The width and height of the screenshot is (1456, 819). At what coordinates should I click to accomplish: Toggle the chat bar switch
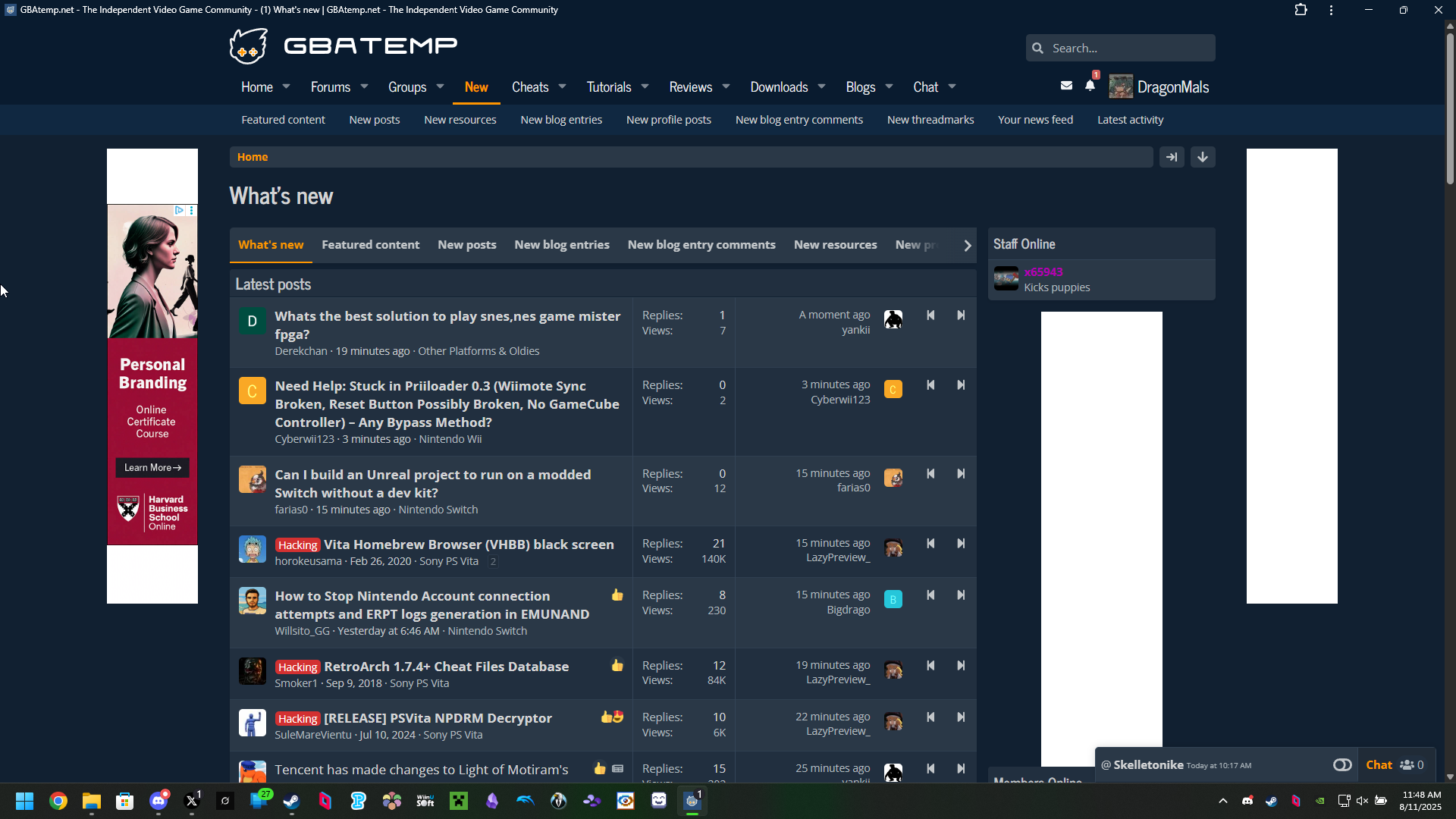coord(1342,764)
